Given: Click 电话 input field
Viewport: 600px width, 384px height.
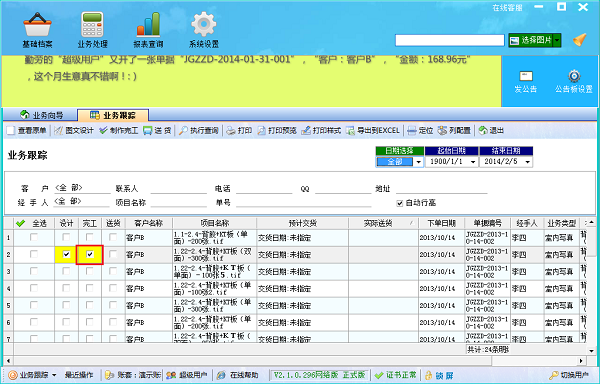Looking at the screenshot, I should 264,189.
